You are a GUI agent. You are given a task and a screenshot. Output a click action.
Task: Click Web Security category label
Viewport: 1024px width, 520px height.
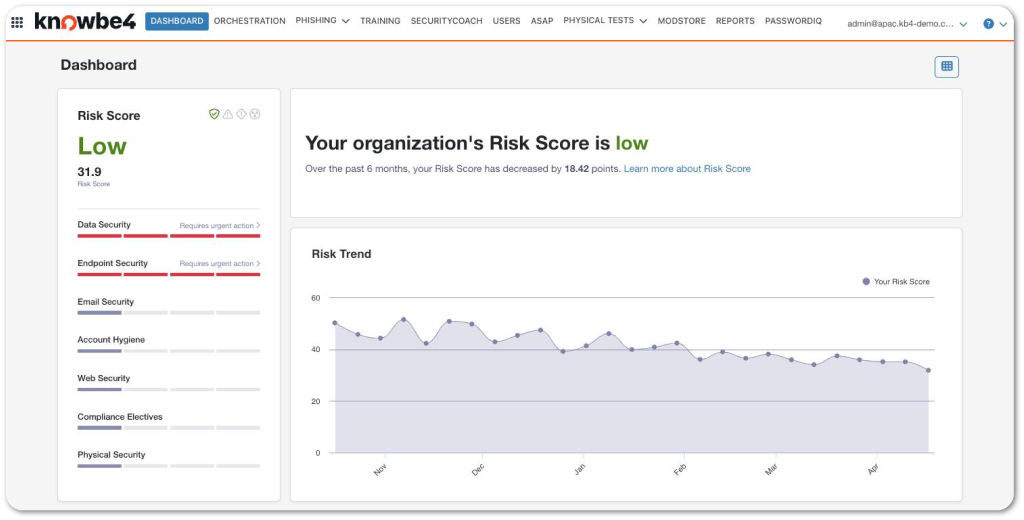(x=103, y=378)
